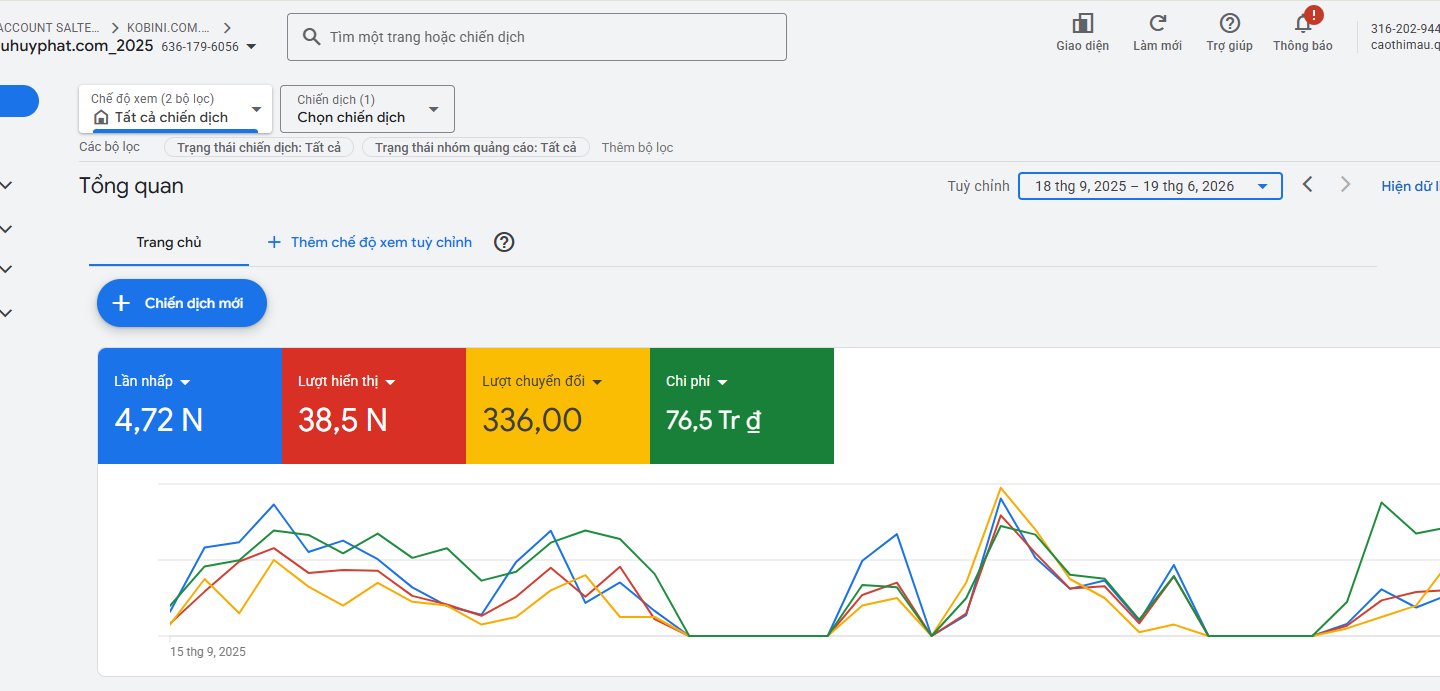Screen dimensions: 1440x691
Task: Open the account switcher dropdown arrow
Action: (250, 46)
